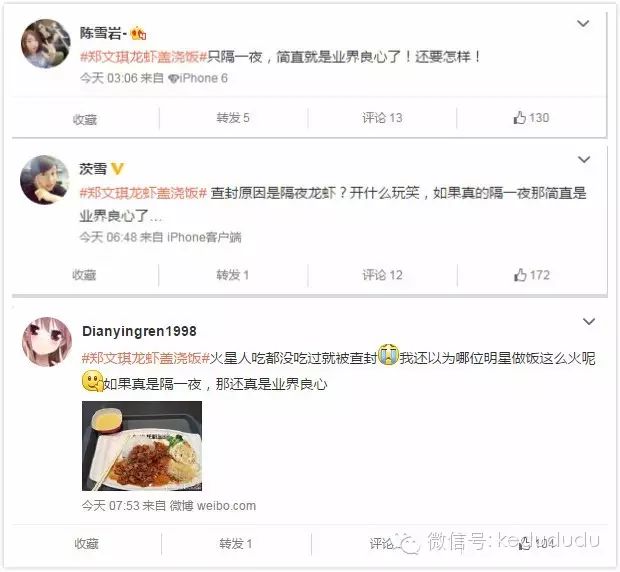
Task: Click 转发 1 under 茨雪's post
Action: 232,275
